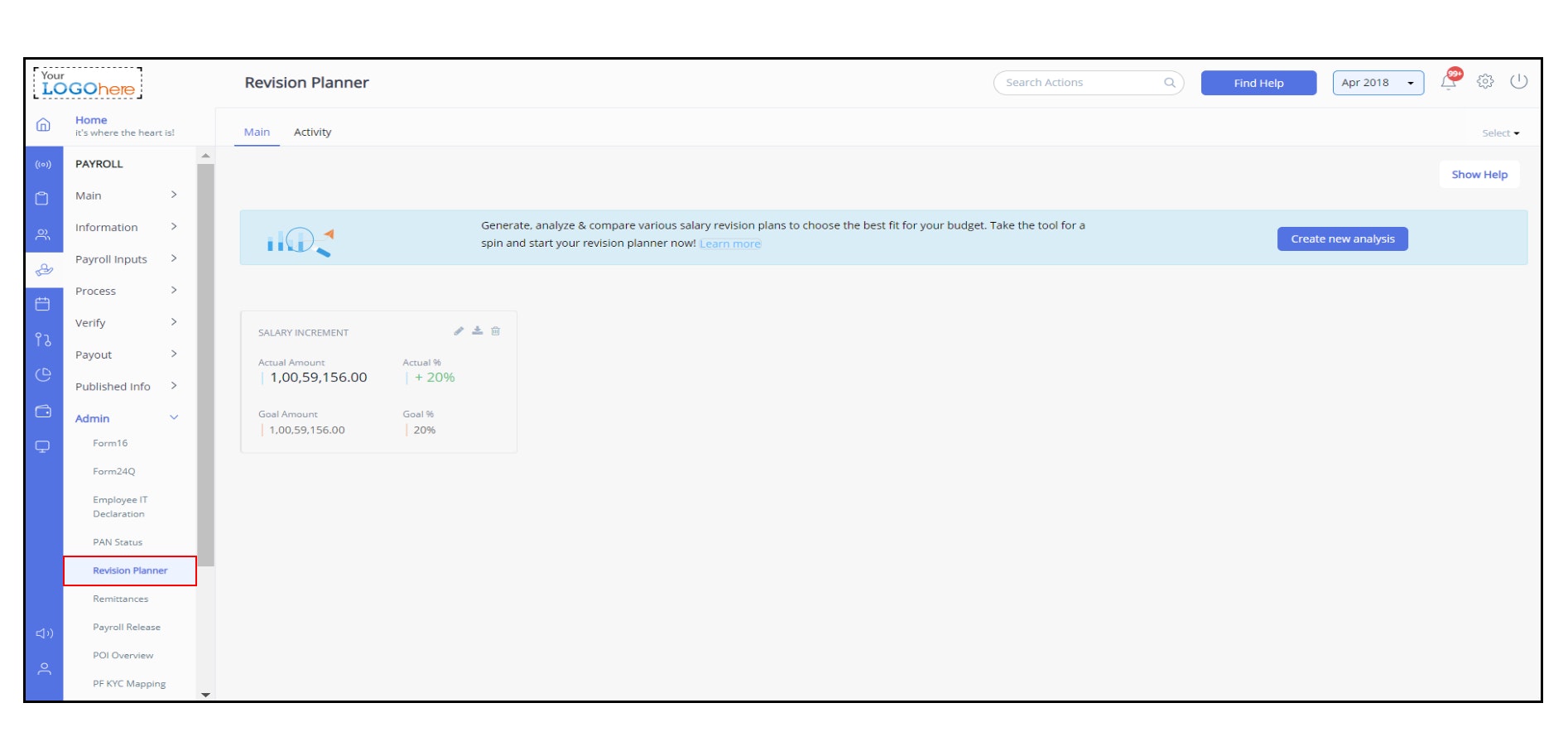Viewport: 1568px width, 756px height.
Task: Expand the Main payroll menu
Action: [x=126, y=195]
